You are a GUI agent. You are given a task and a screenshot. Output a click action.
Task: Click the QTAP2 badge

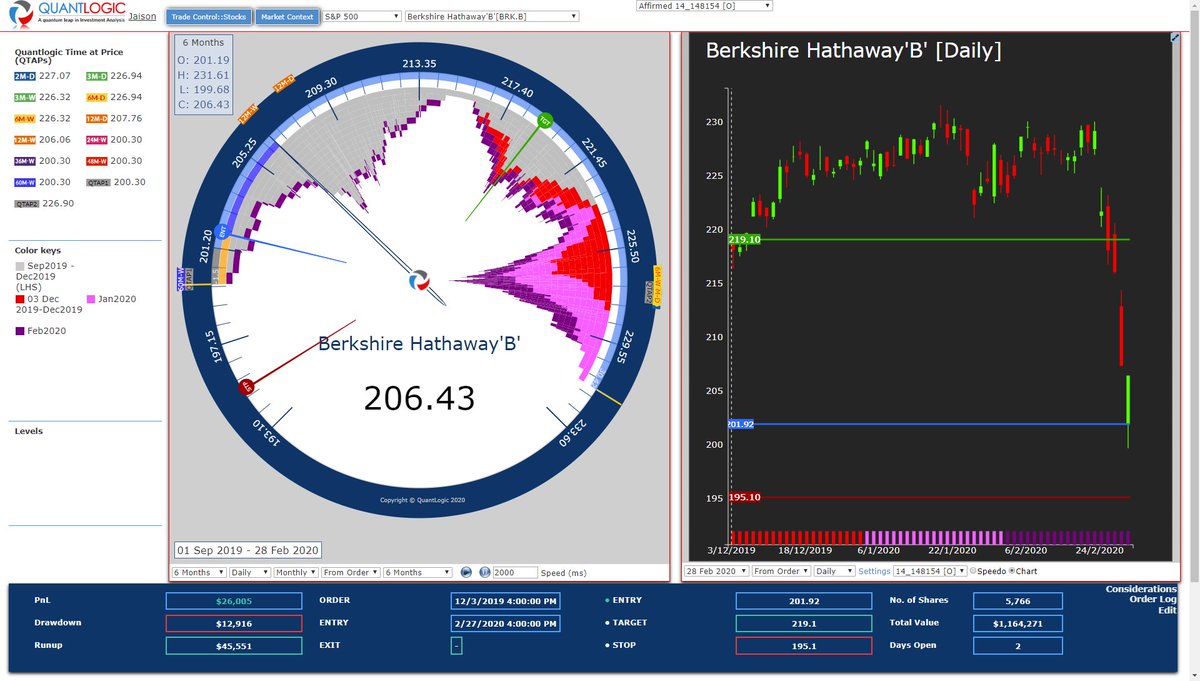click(25, 203)
